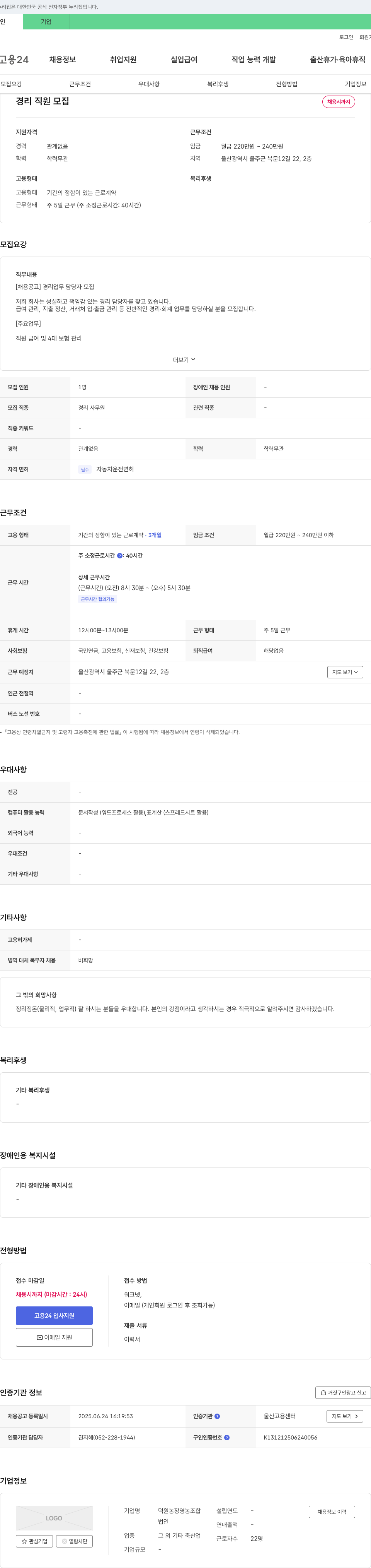371x1568 pixels.
Task: Click the 권지혜(052-228-1944) contact text
Action: (106, 1437)
